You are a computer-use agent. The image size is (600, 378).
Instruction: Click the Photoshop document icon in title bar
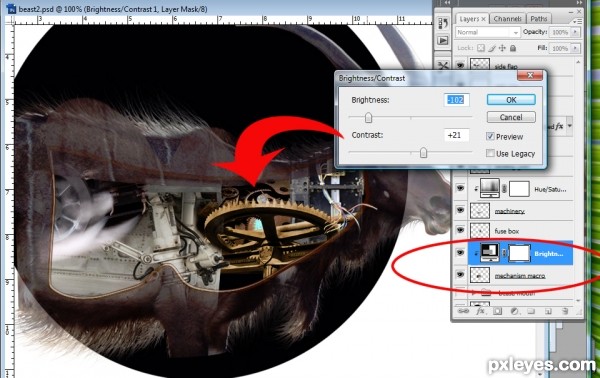pyautogui.click(x=11, y=8)
